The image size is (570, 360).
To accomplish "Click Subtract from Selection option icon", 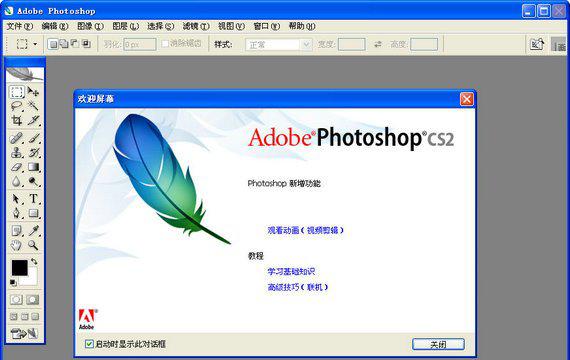I will coord(75,44).
